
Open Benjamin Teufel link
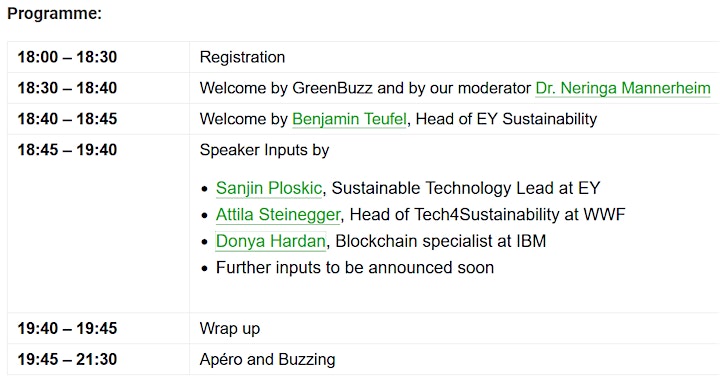(x=349, y=119)
